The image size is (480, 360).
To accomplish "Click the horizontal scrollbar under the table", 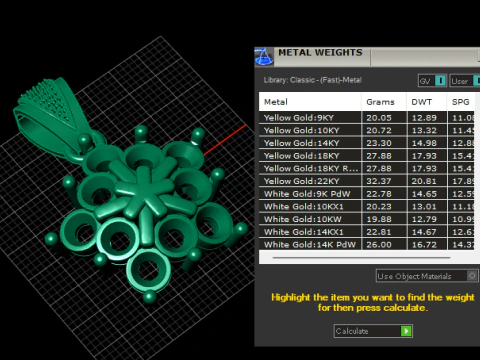I will pos(361,257).
